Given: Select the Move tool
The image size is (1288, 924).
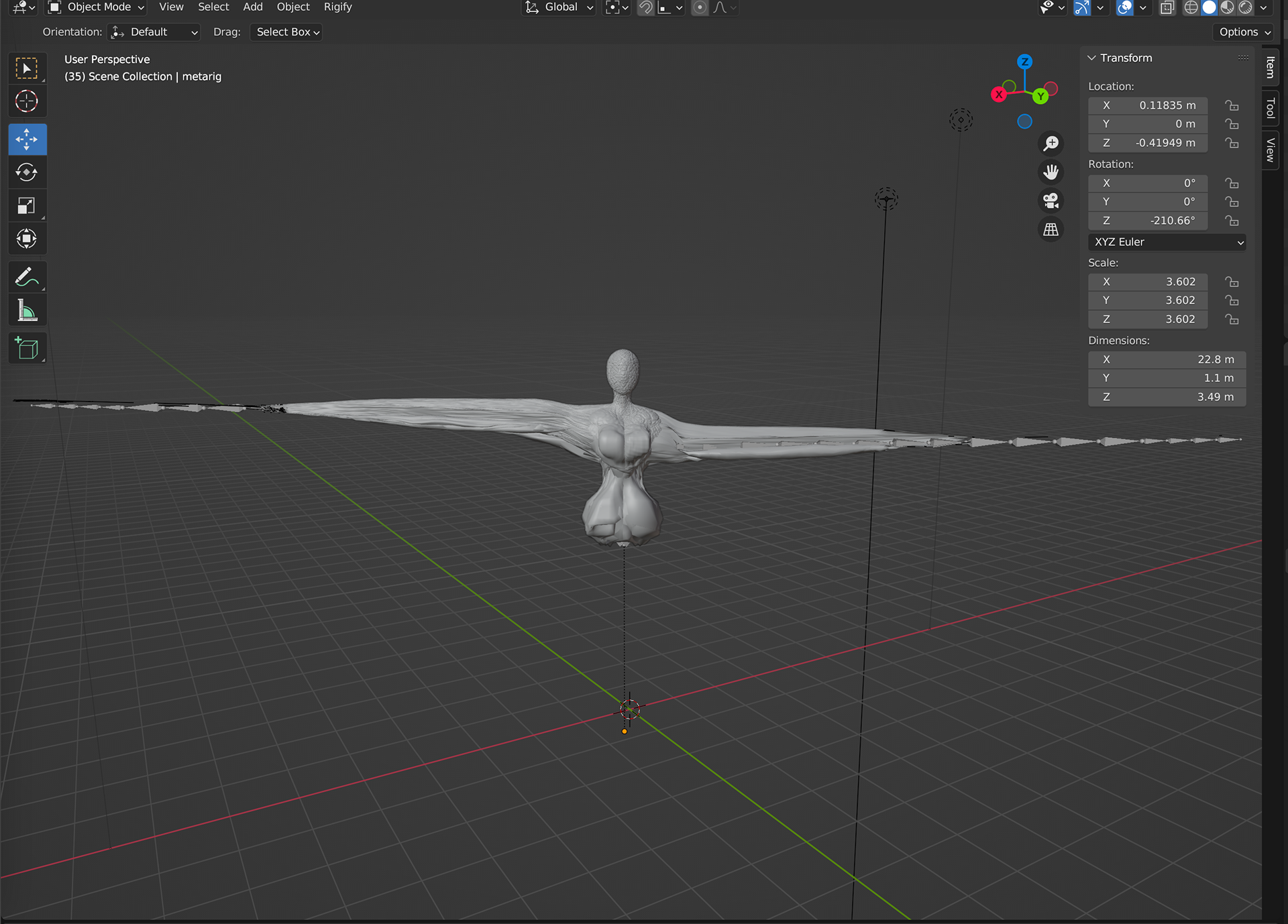Looking at the screenshot, I should point(27,139).
